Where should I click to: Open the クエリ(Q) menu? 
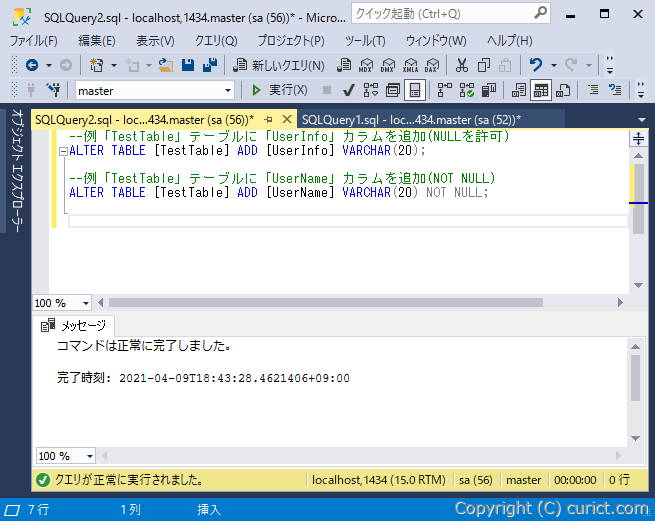[x=216, y=41]
